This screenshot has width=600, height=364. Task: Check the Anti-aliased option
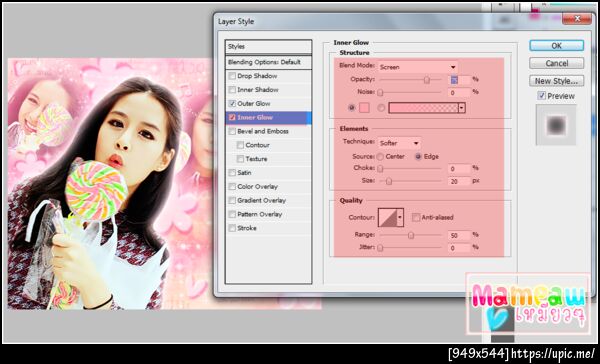coord(416,217)
